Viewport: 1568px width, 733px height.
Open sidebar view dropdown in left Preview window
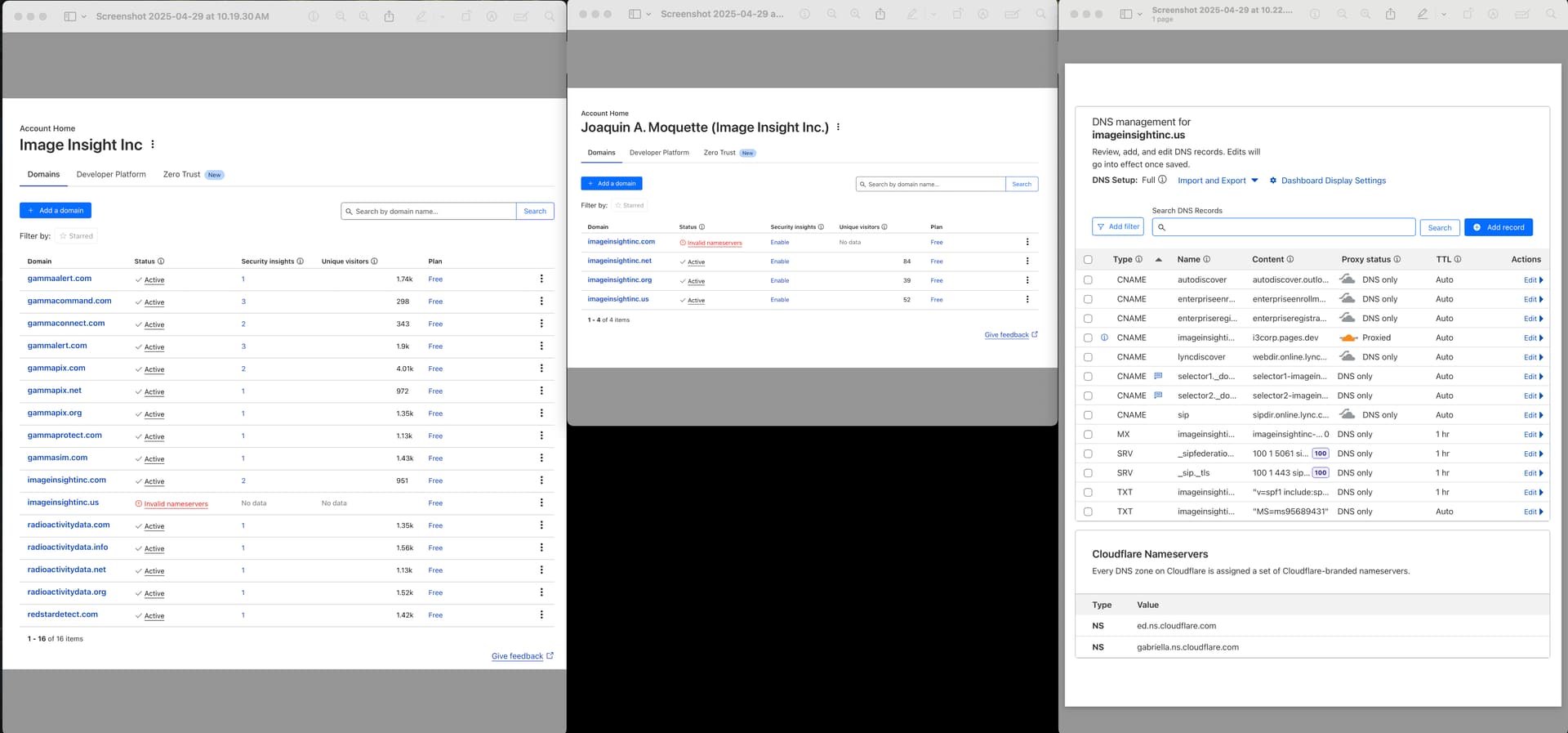83,16
